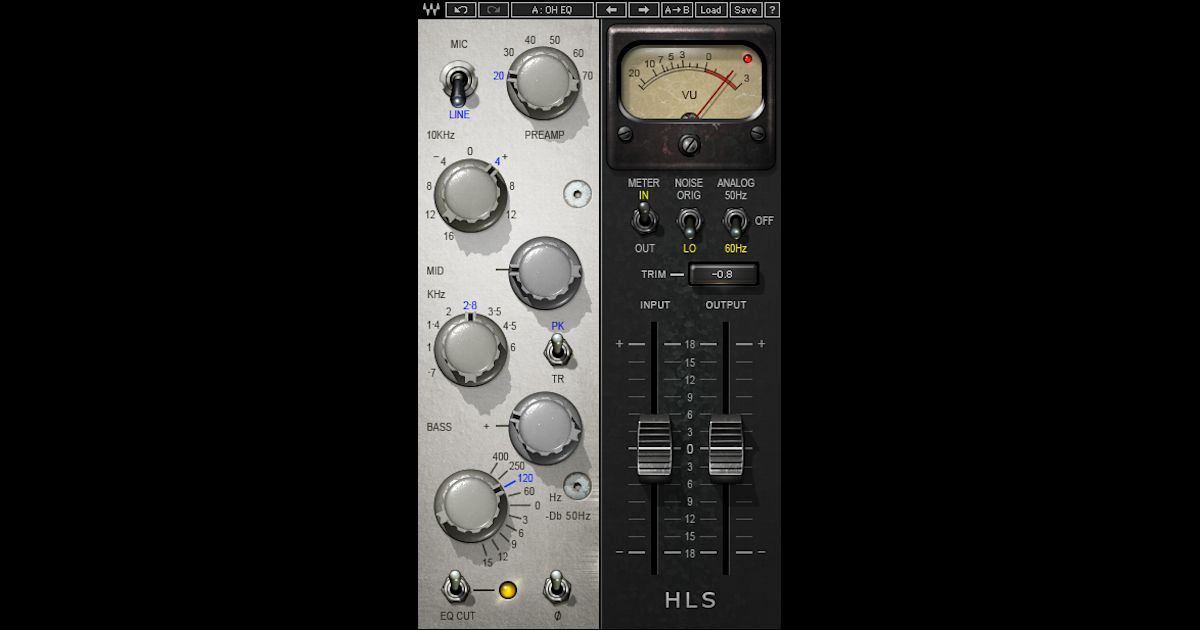Open the Load presets menu

pos(712,9)
